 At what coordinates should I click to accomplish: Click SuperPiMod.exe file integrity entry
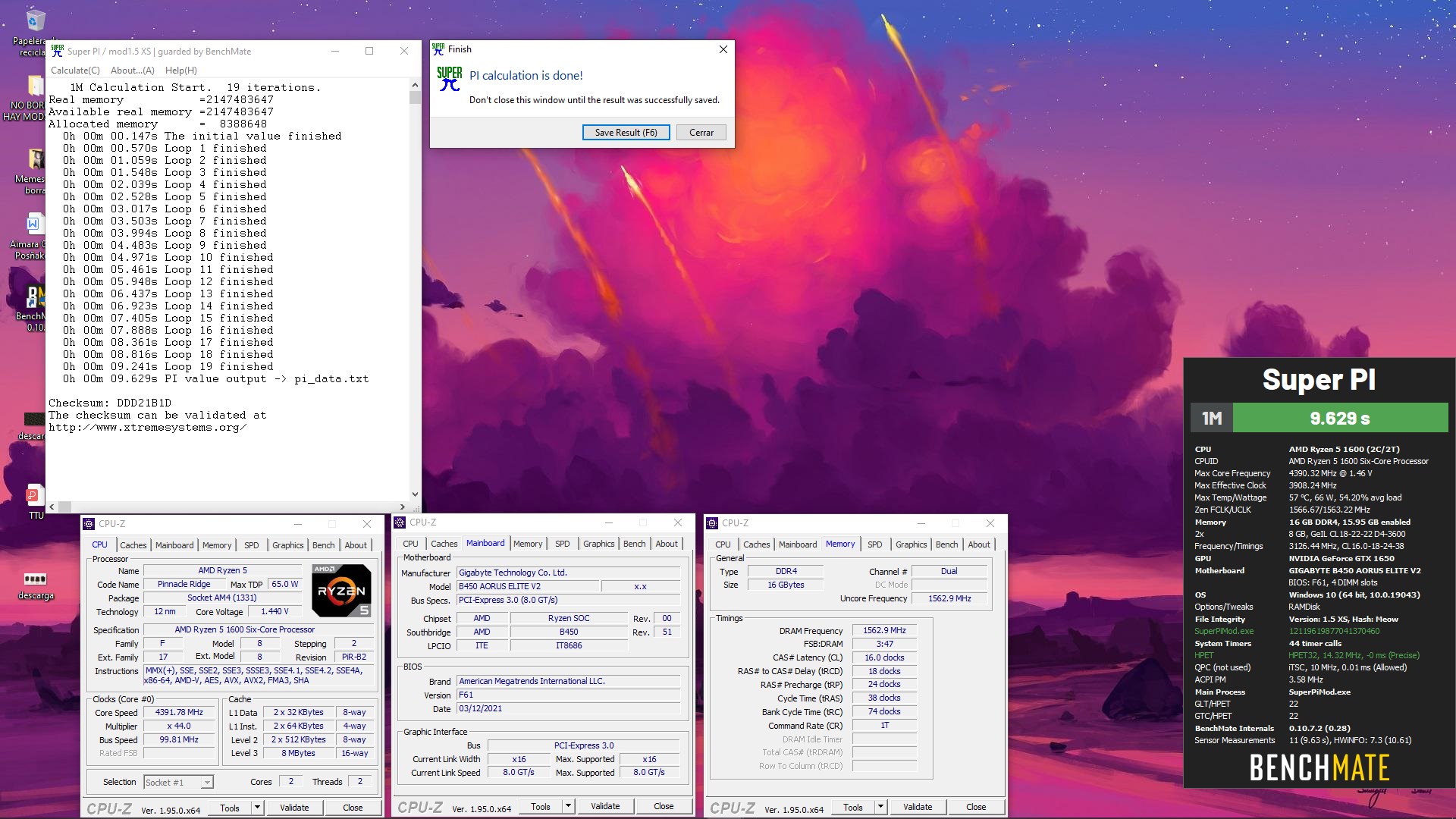(x=1224, y=631)
